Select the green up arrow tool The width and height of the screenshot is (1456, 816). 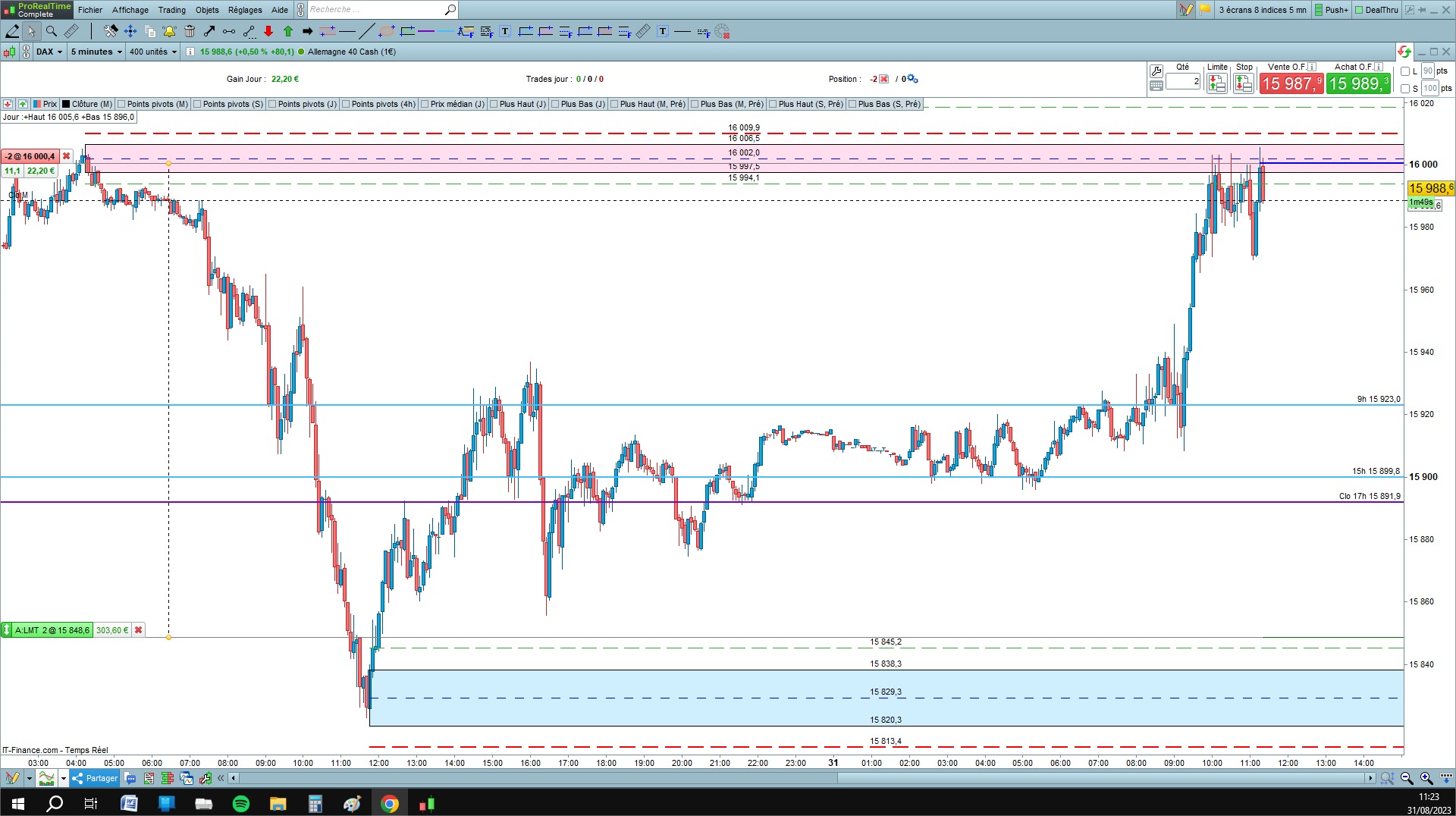coord(288,31)
